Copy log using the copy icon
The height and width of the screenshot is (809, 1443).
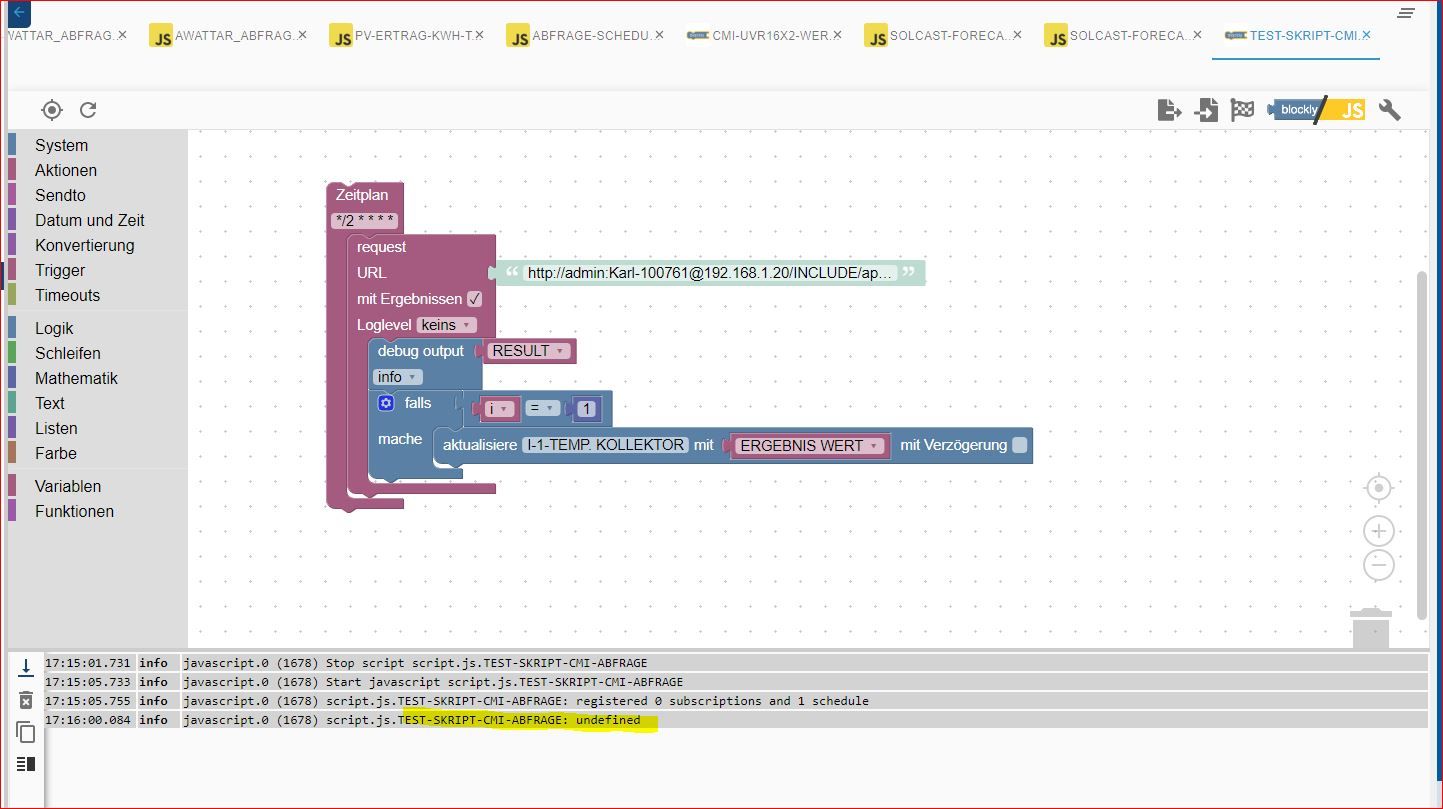click(26, 732)
